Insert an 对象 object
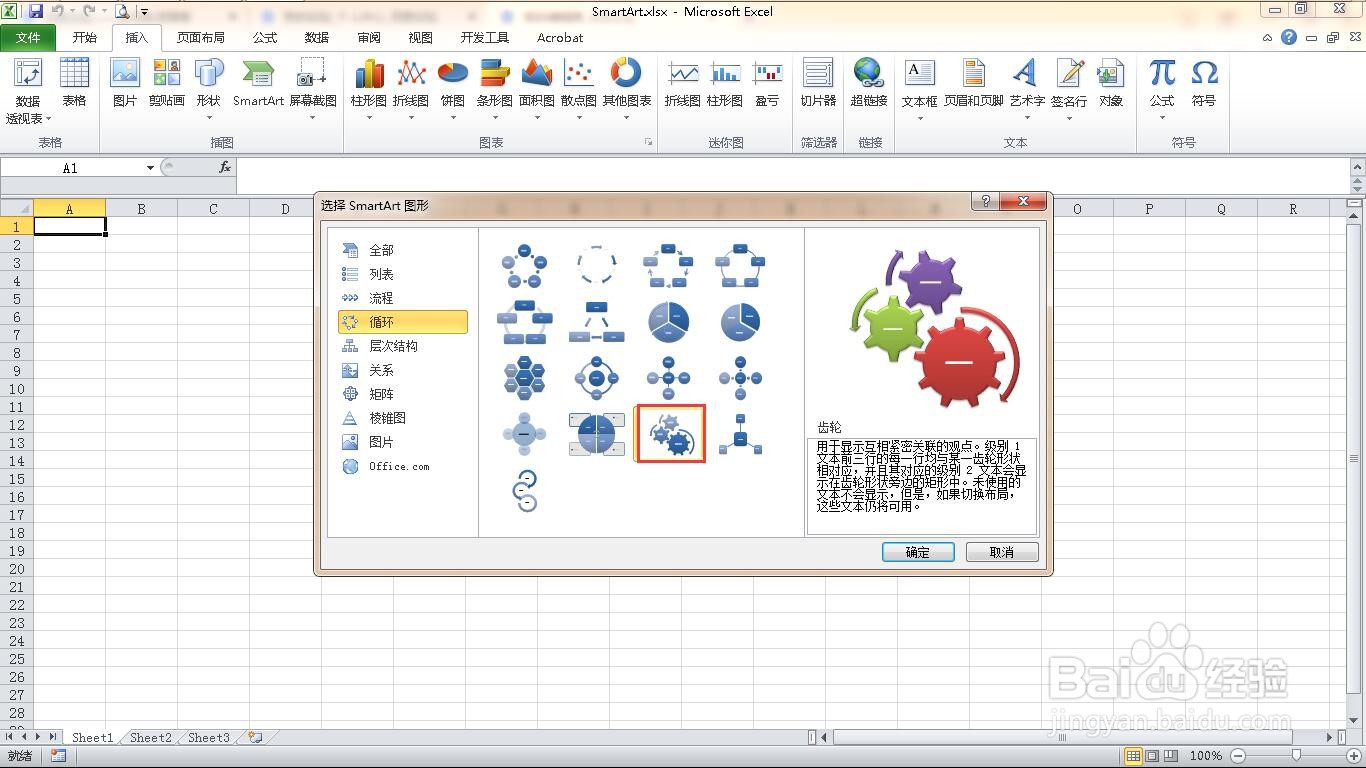The width and height of the screenshot is (1366, 768). click(1111, 83)
